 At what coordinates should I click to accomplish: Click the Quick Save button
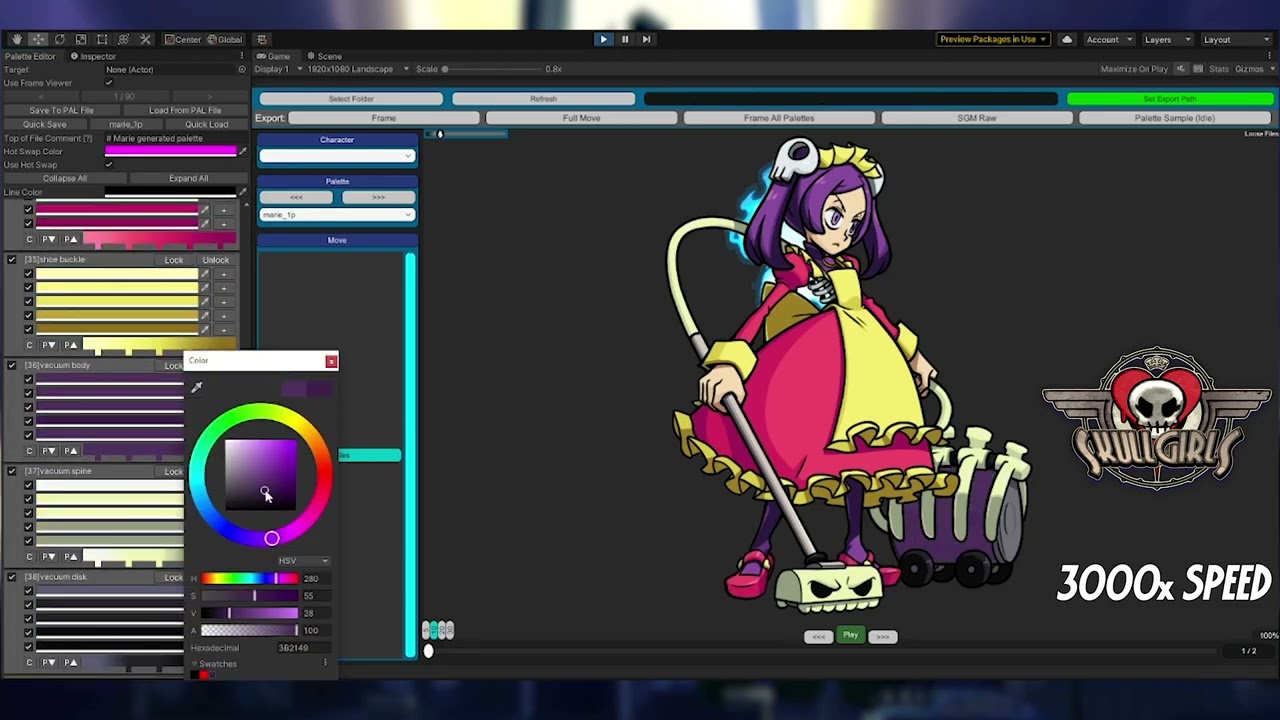pyautogui.click(x=44, y=124)
